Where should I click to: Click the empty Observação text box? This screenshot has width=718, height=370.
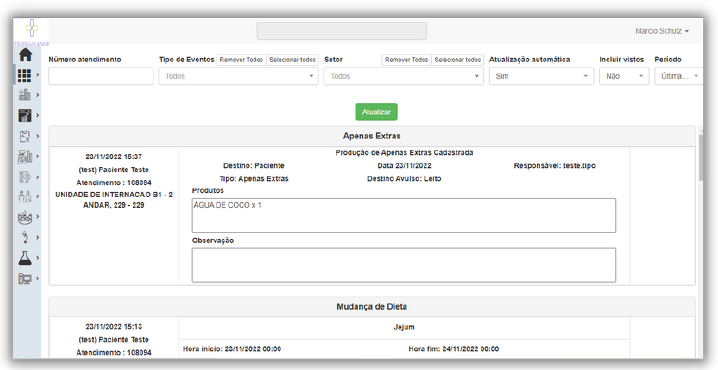click(403, 265)
